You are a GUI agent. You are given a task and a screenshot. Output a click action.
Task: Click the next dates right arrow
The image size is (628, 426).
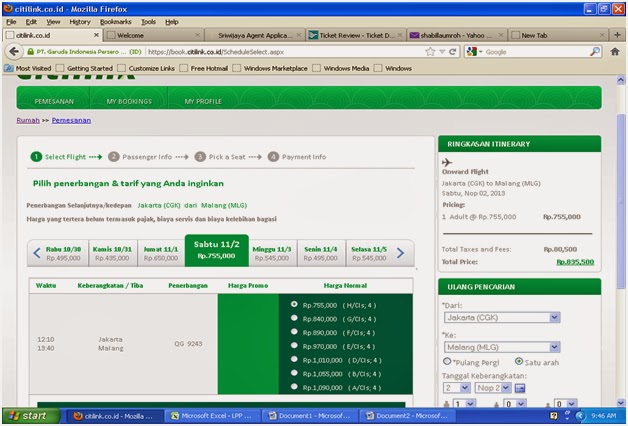pyautogui.click(x=400, y=253)
